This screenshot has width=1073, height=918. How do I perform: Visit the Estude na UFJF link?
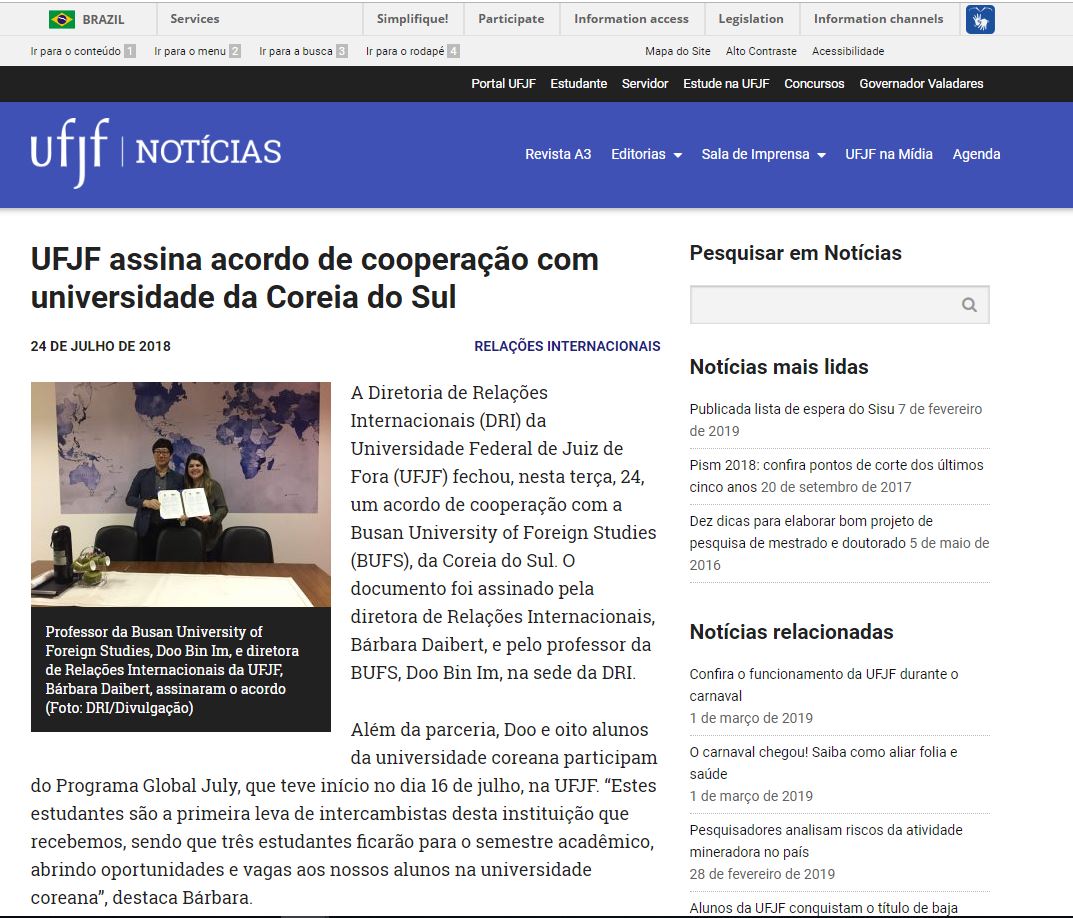click(726, 84)
